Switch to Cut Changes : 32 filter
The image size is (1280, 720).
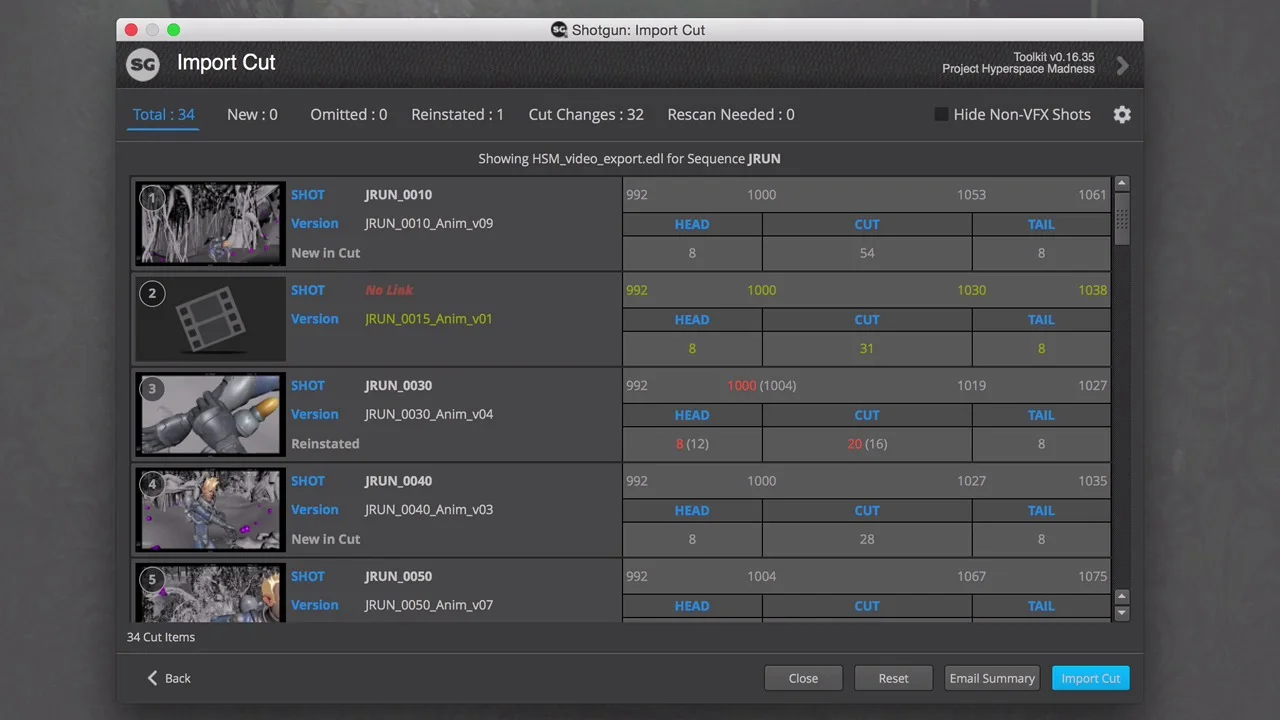586,115
